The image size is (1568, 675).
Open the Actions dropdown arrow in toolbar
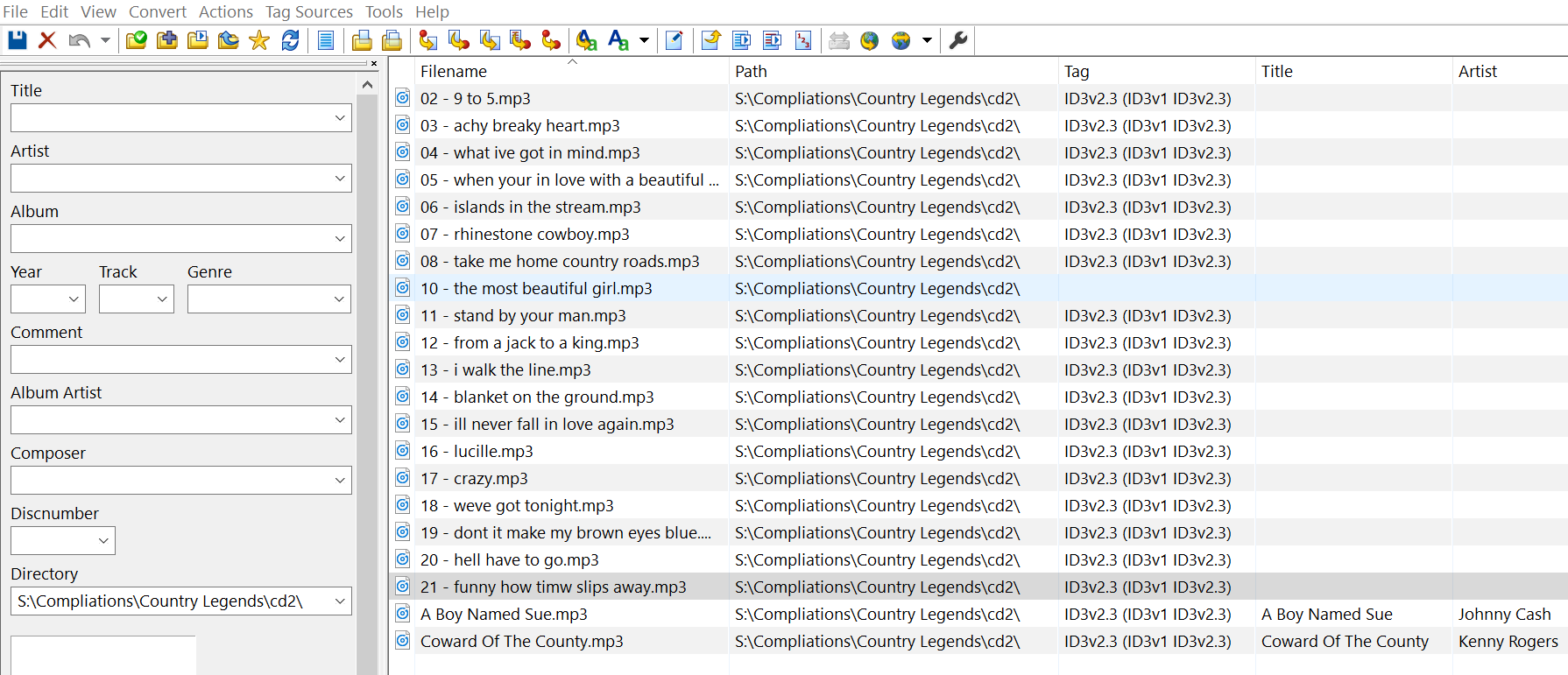pyautogui.click(x=645, y=40)
